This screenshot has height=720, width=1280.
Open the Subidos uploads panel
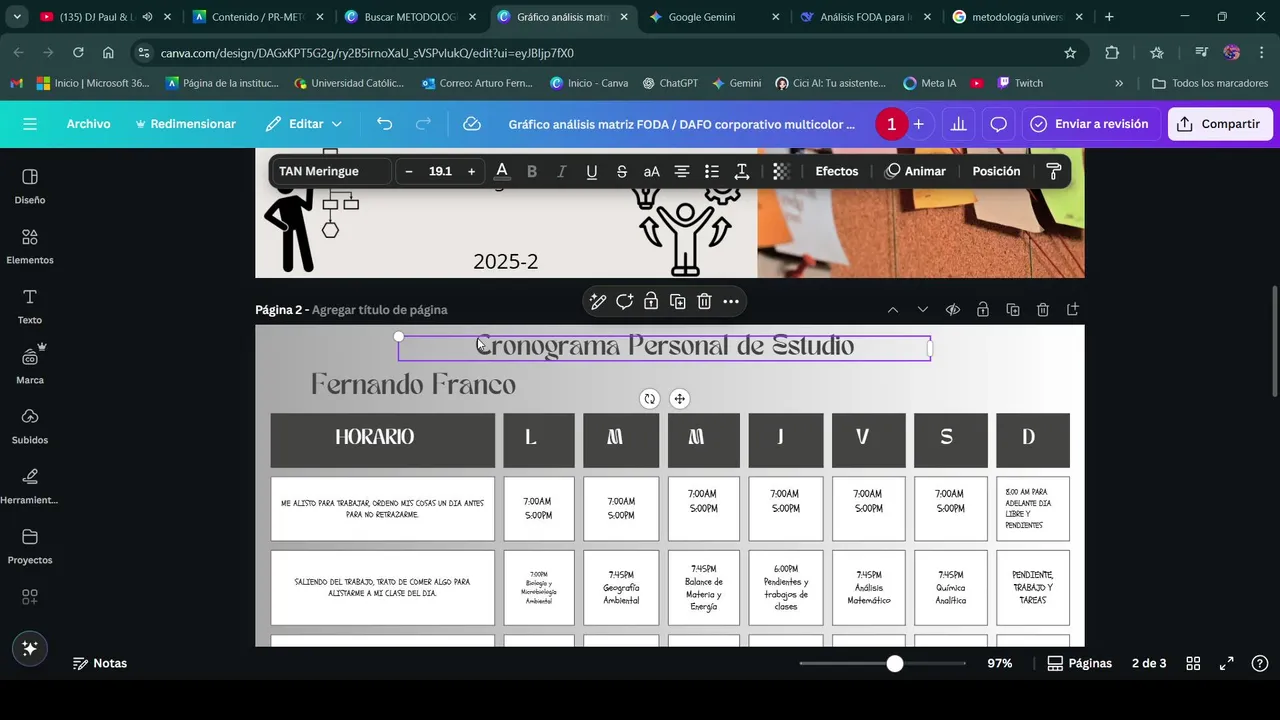[30, 426]
